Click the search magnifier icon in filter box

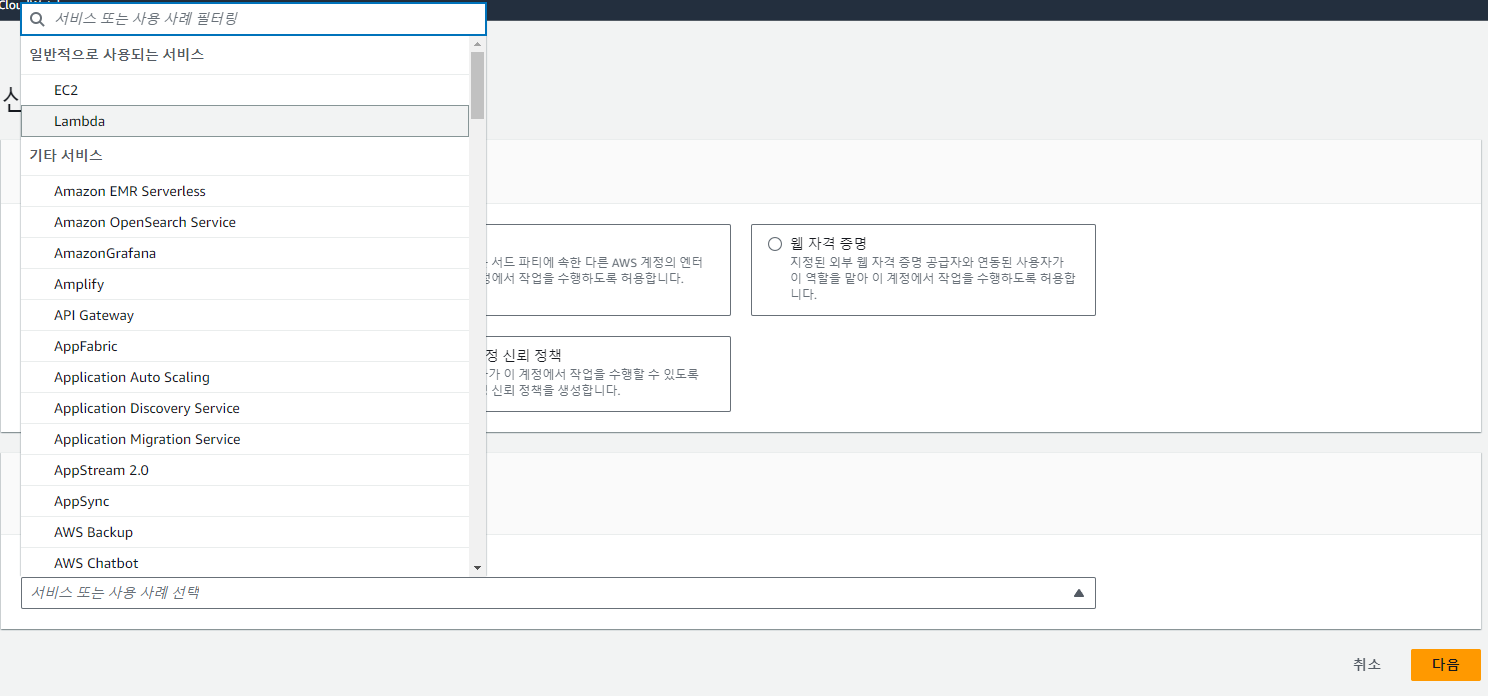coord(38,19)
